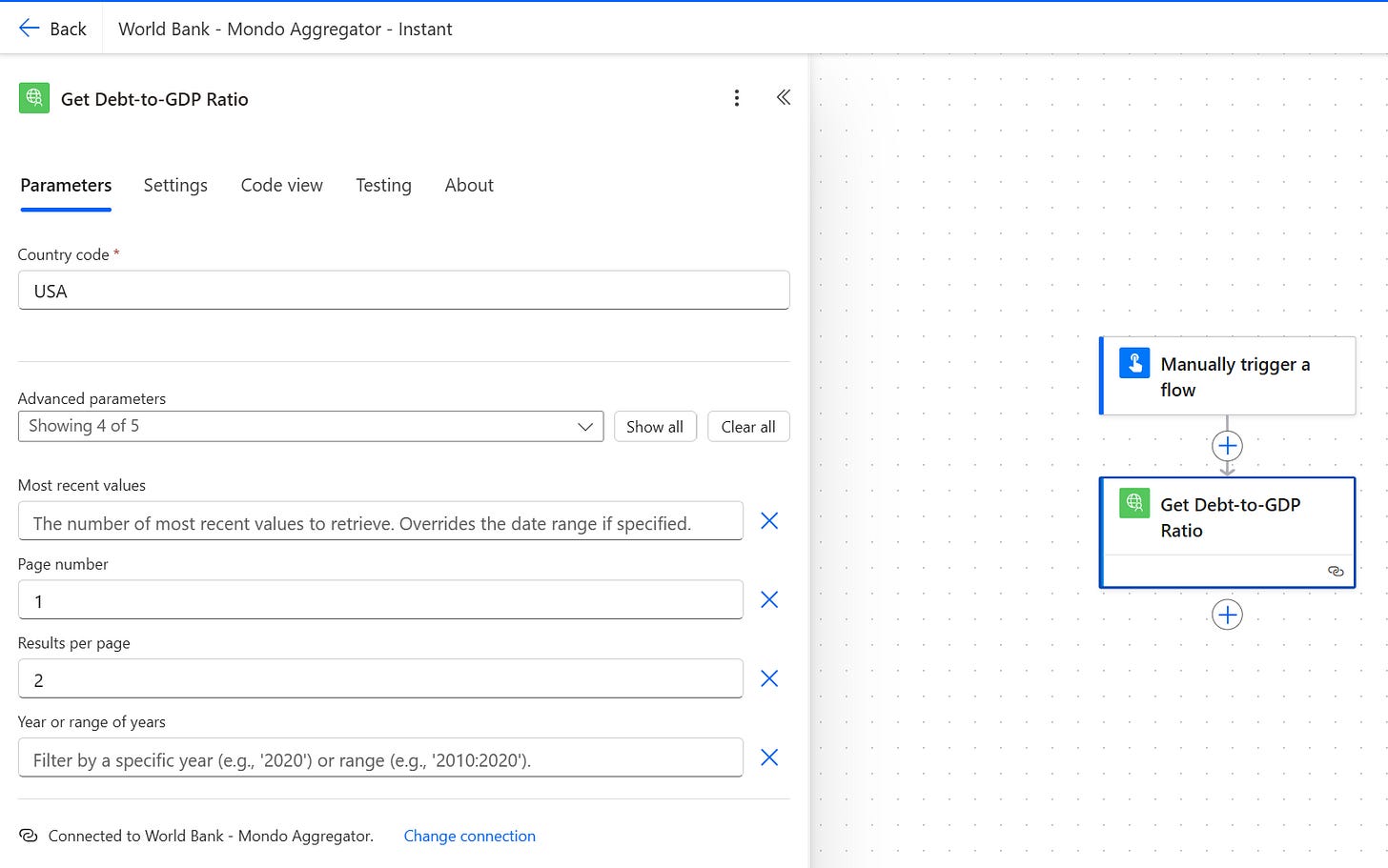
Task: Click the green World Bank icon in panel header
Action: click(x=34, y=98)
